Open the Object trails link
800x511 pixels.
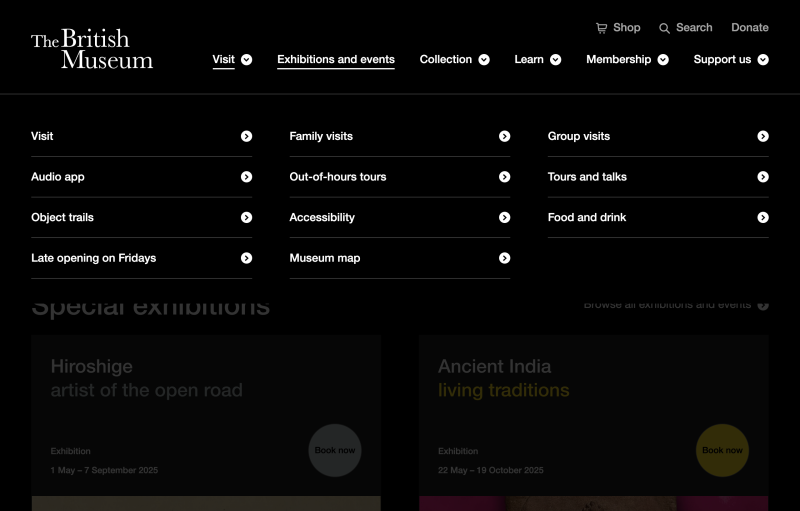click(62, 218)
